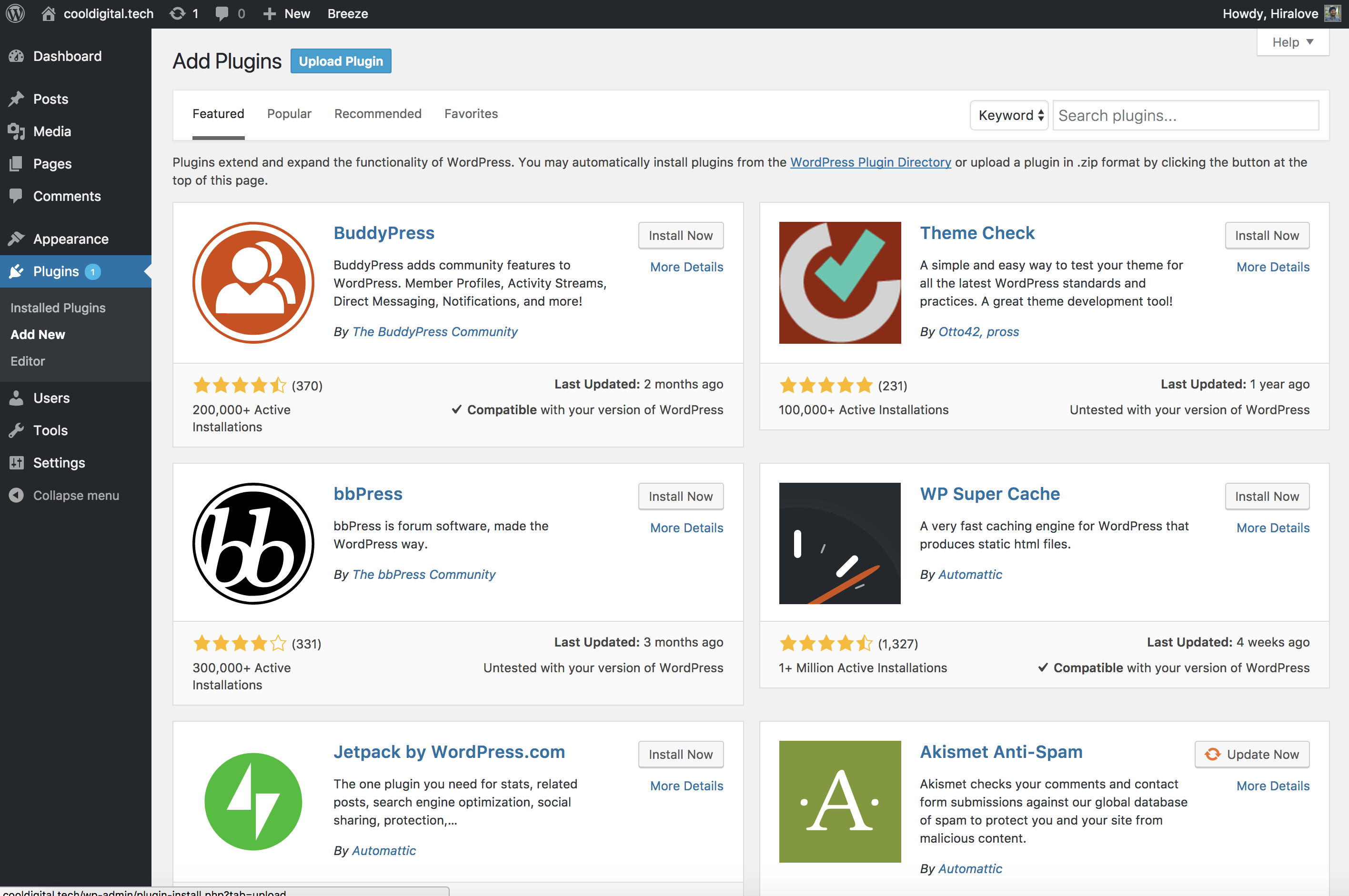This screenshot has width=1349, height=896.
Task: View More Details for Akismet
Action: coord(1273,786)
